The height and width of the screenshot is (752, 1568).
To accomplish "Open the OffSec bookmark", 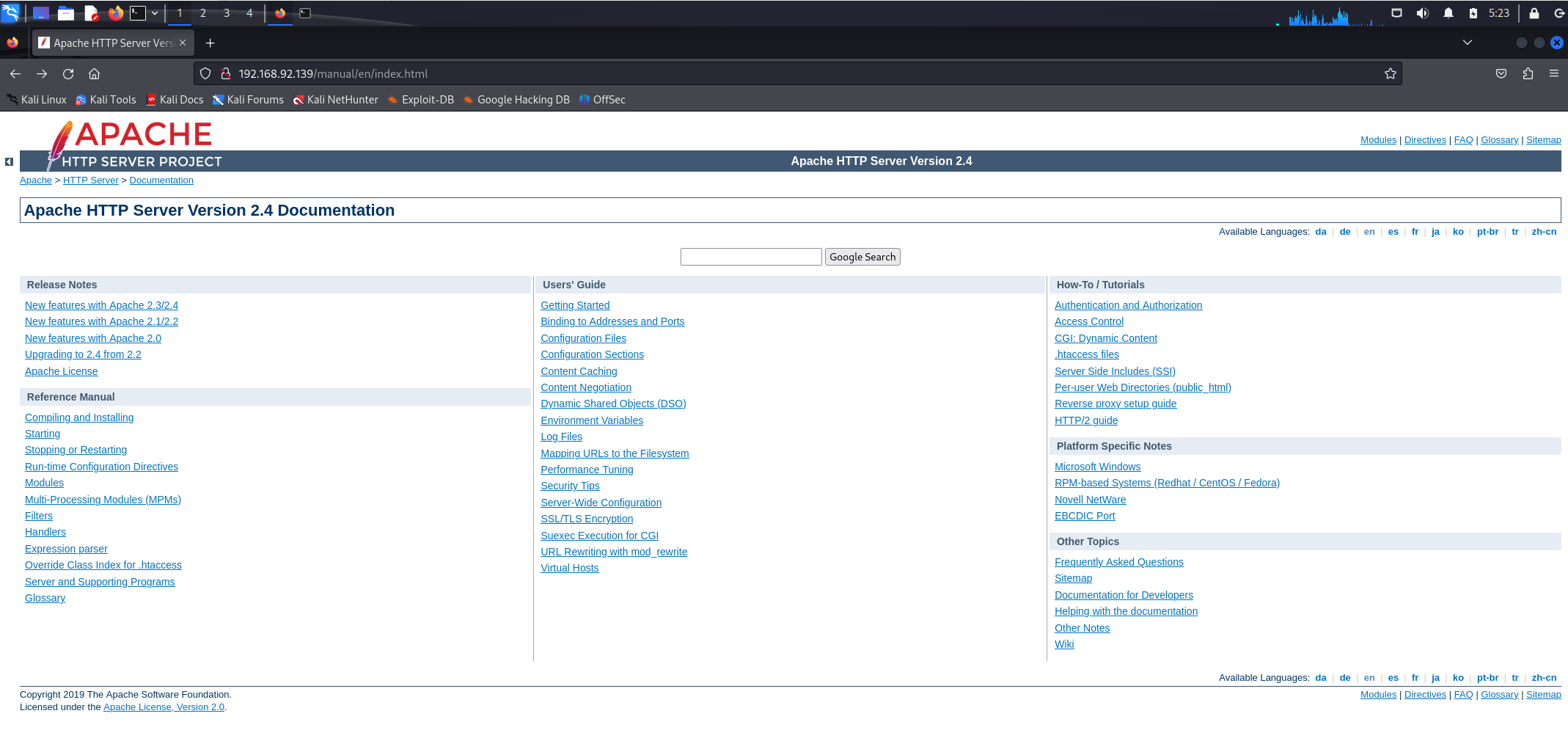I will point(602,100).
